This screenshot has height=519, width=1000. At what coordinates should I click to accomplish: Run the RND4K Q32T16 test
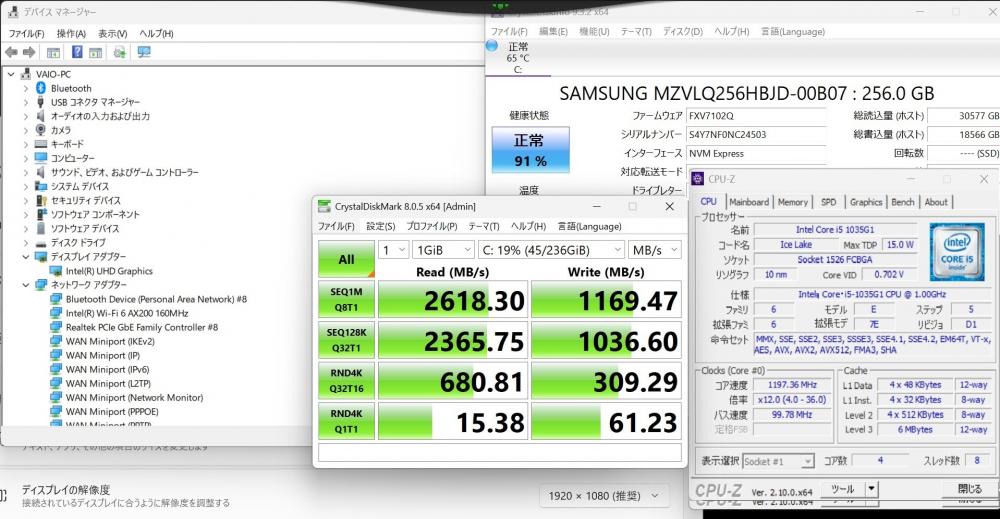tap(346, 381)
